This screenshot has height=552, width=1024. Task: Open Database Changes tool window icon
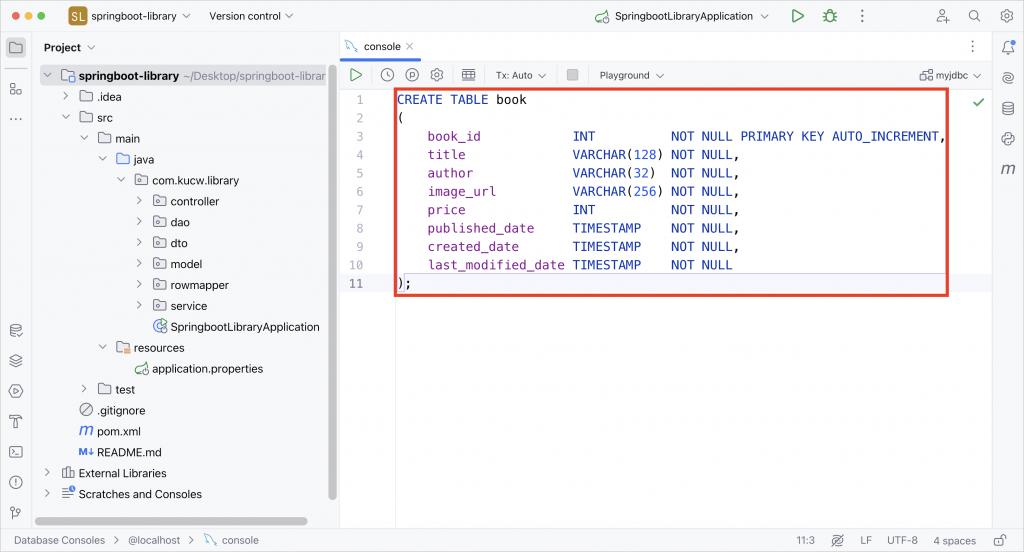(x=16, y=331)
